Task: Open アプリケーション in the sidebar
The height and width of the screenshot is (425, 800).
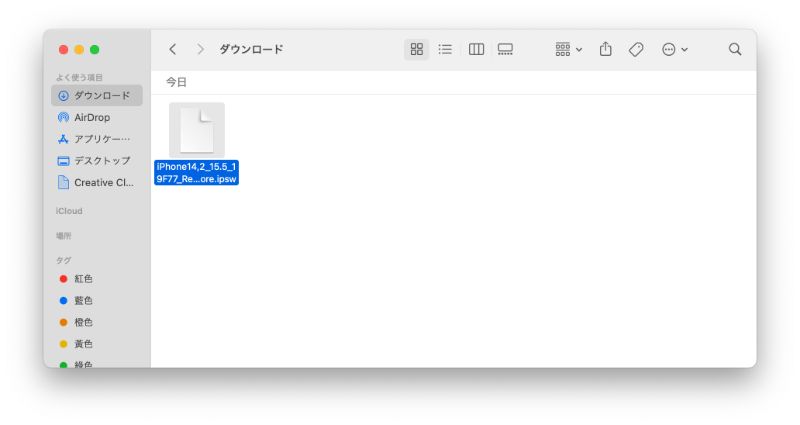Action: pos(97,139)
